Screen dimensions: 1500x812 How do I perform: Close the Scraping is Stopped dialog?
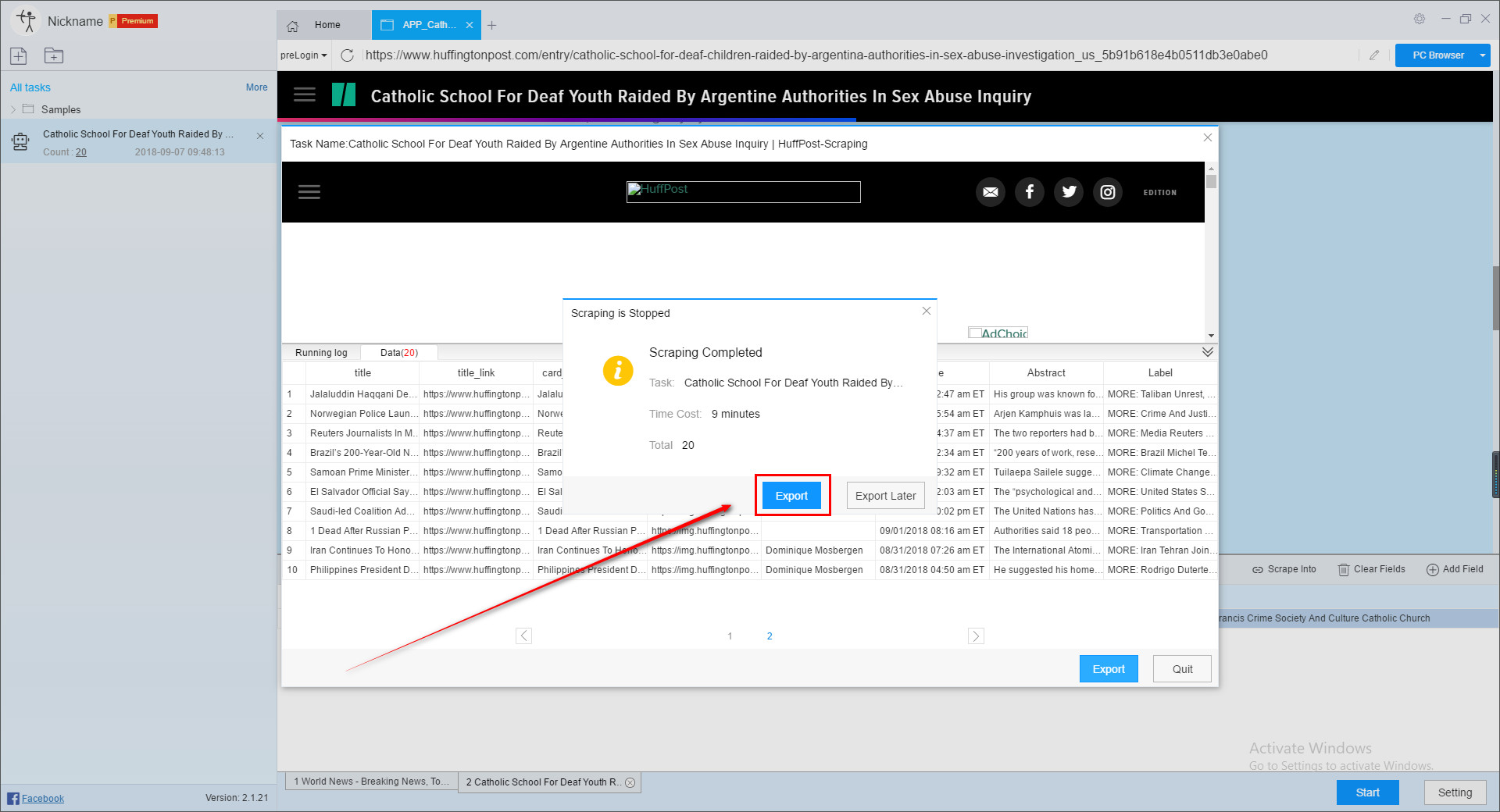[x=927, y=311]
